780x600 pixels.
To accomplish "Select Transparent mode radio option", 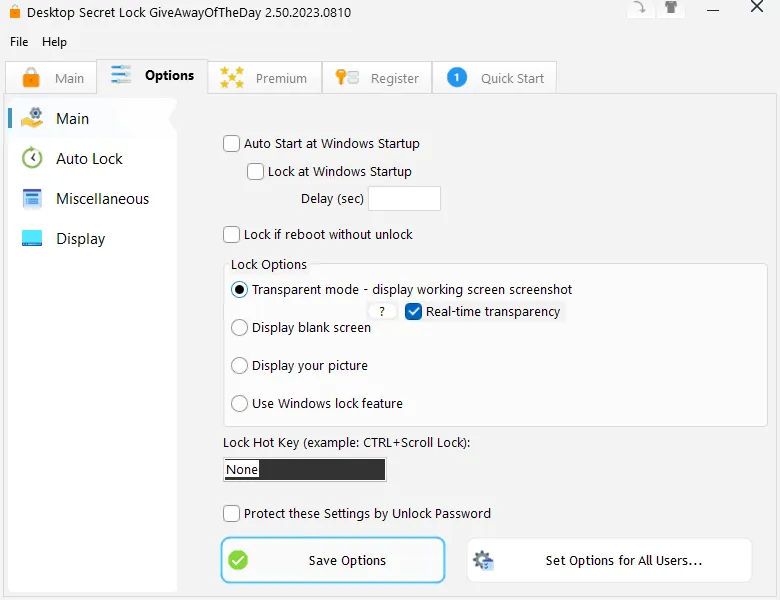I will pyautogui.click(x=239, y=290).
